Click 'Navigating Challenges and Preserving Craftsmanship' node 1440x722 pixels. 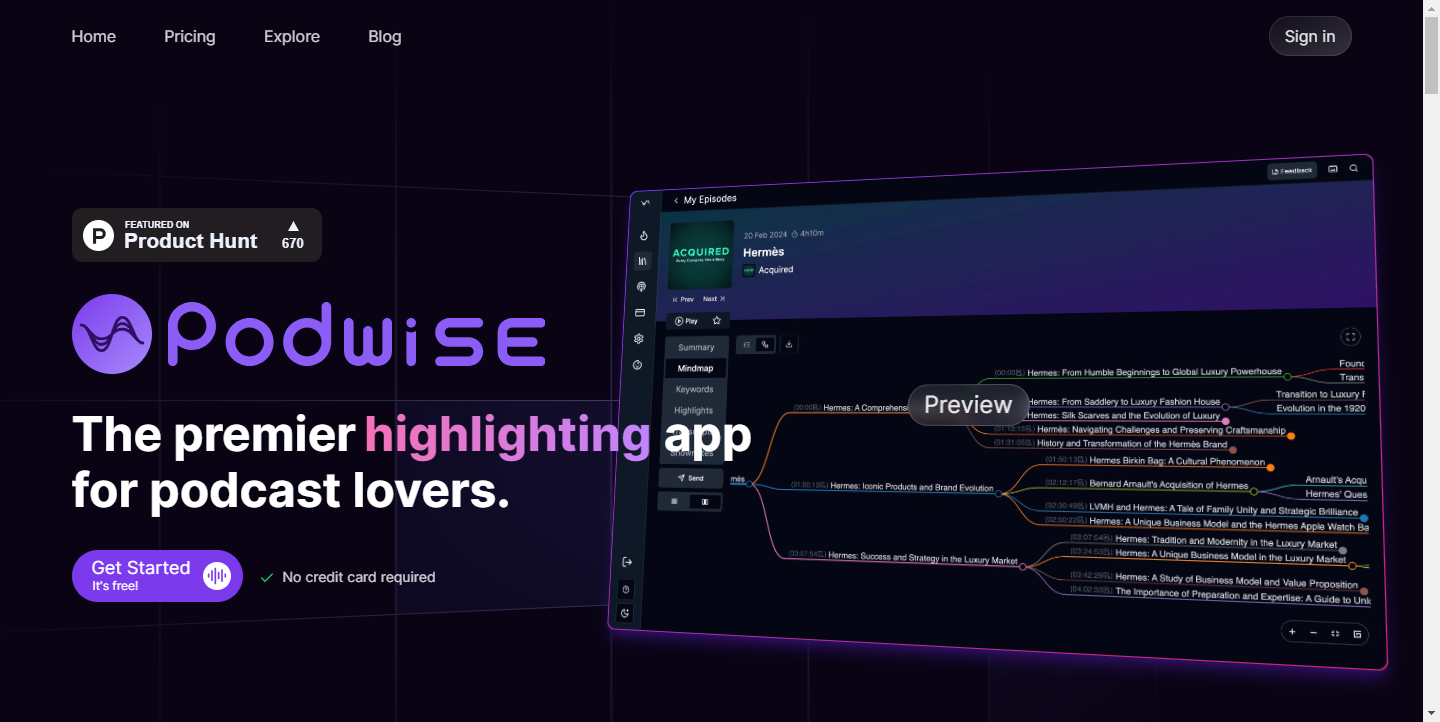[x=1161, y=430]
